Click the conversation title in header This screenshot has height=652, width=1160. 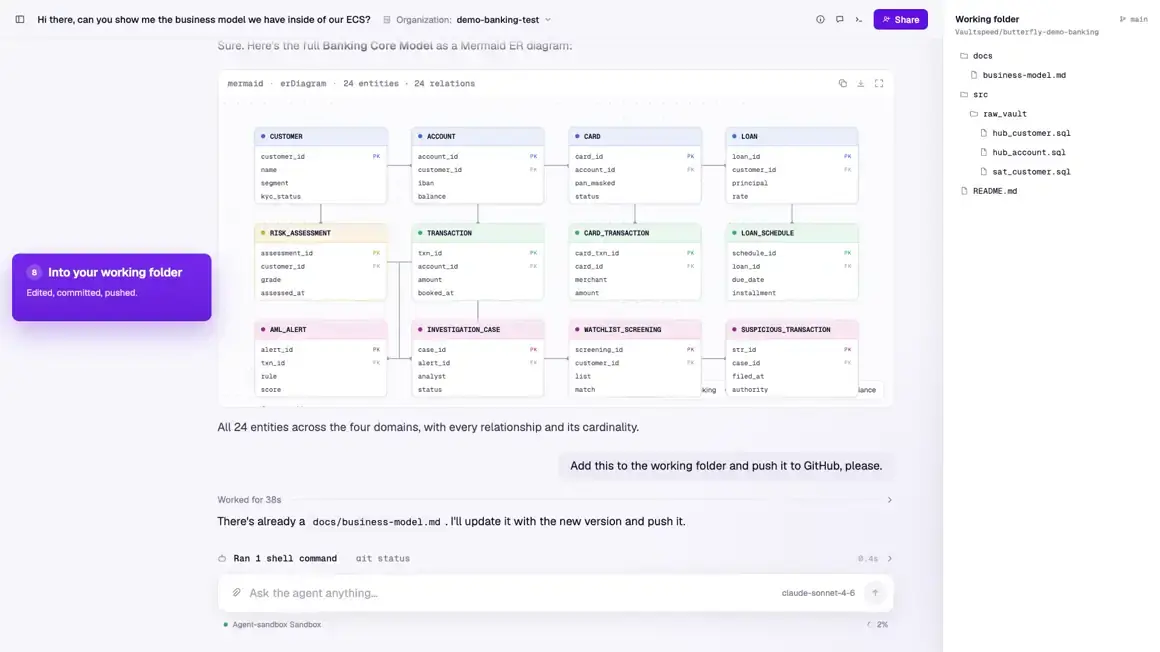pos(203,20)
